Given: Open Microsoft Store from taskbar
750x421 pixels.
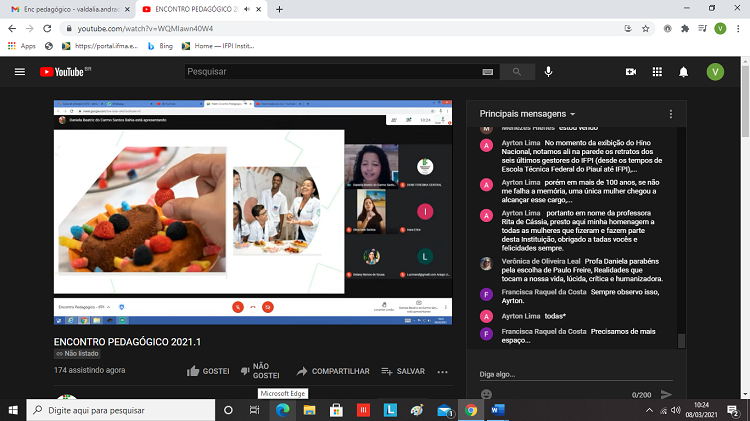Looking at the screenshot, I should click(336, 410).
